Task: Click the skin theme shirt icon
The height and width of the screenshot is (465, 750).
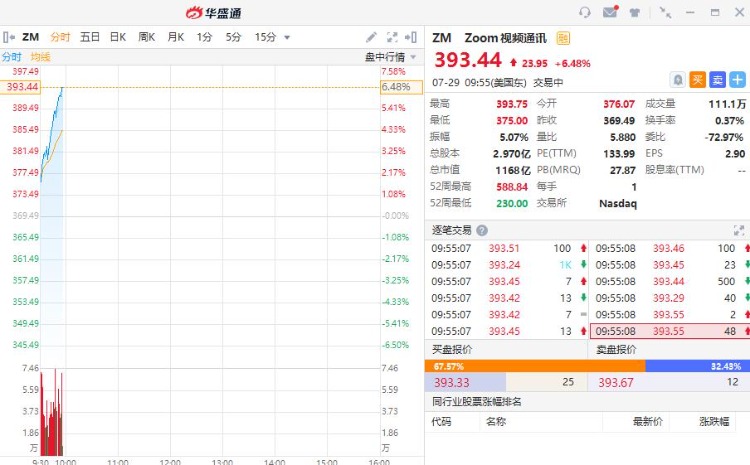Action: pyautogui.click(x=634, y=12)
